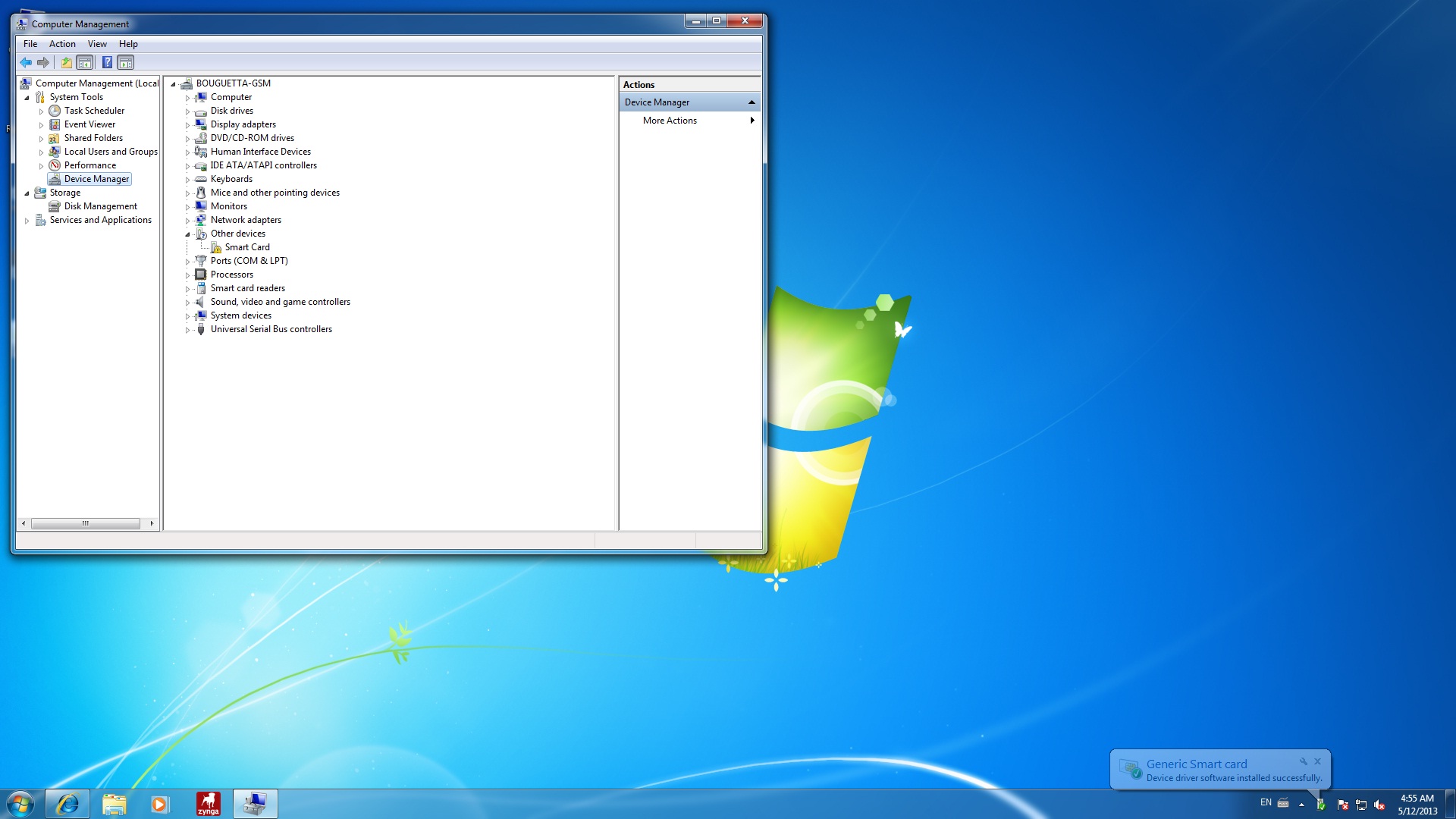Open the Zynga taskbar icon

point(208,804)
